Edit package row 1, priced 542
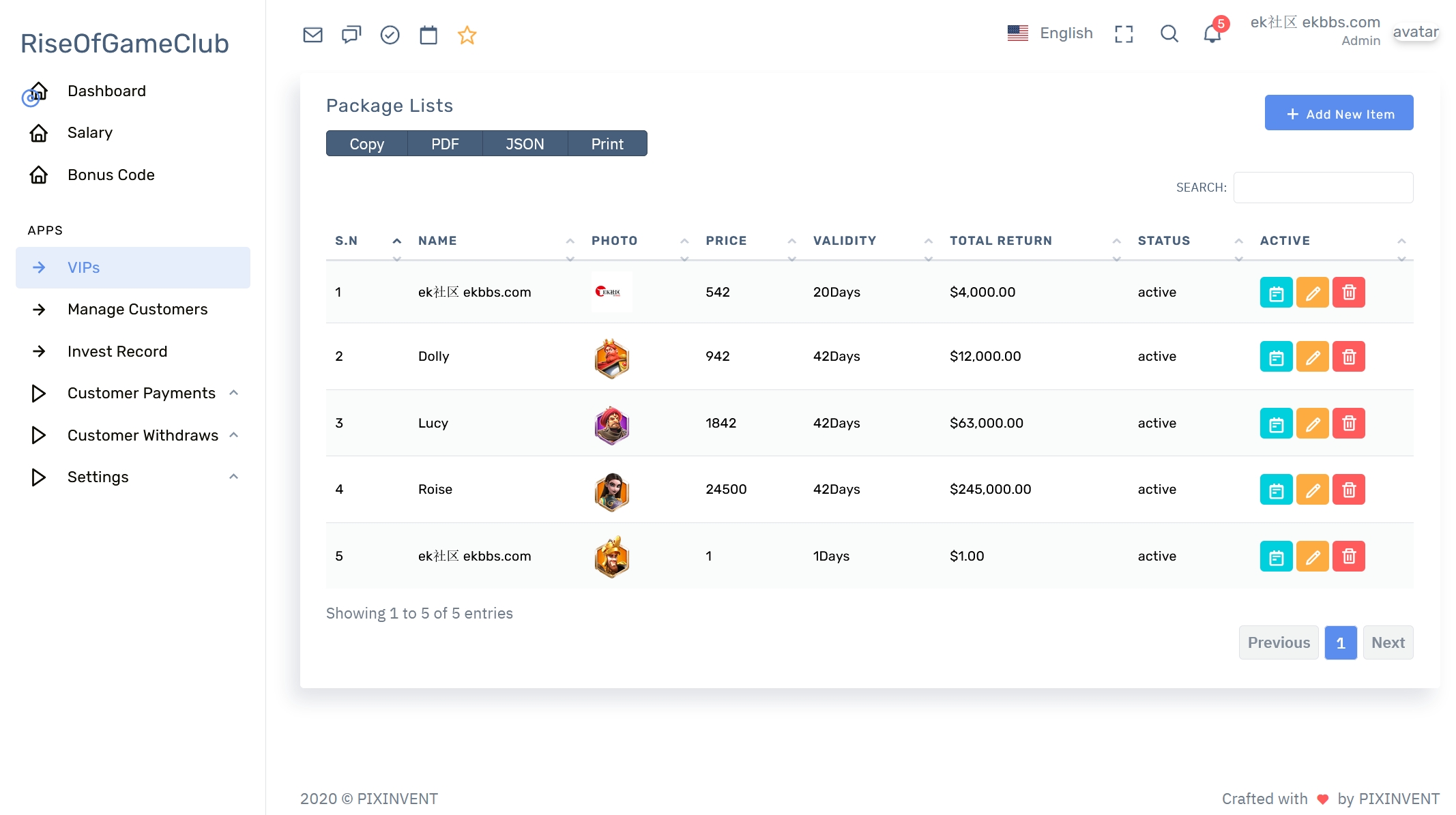This screenshot has width=1456, height=815. pos(1312,293)
